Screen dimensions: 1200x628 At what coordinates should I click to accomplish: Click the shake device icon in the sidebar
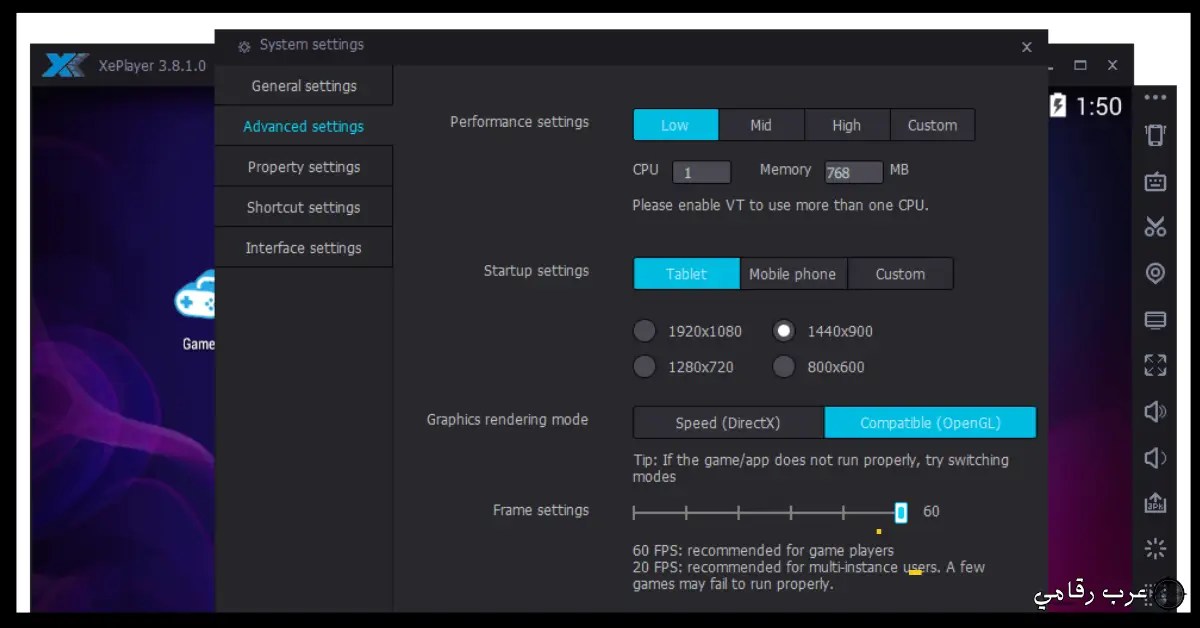pyautogui.click(x=1155, y=136)
